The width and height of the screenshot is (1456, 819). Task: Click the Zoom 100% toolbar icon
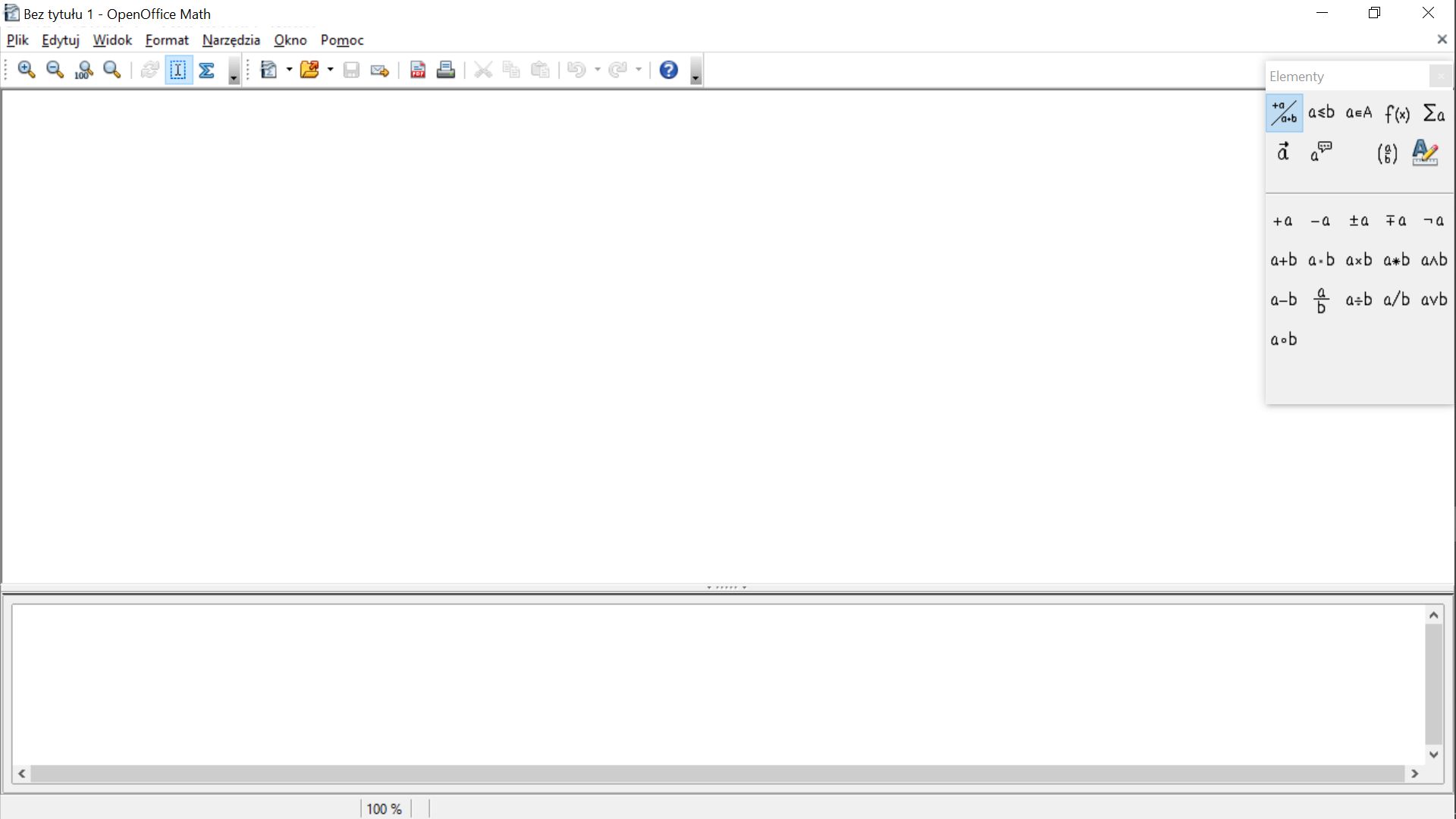coord(83,70)
